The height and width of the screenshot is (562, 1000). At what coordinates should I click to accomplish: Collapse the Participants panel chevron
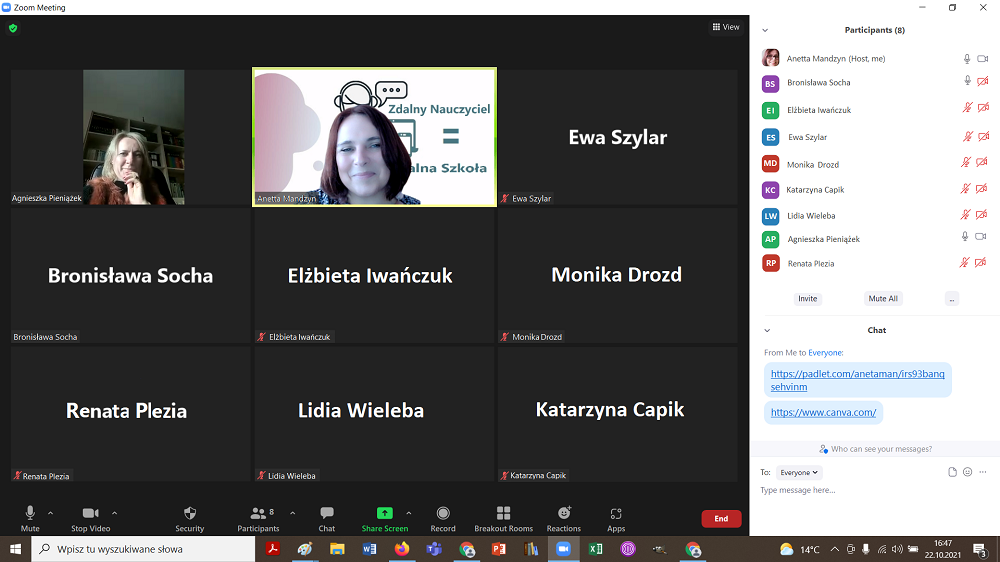tap(765, 30)
